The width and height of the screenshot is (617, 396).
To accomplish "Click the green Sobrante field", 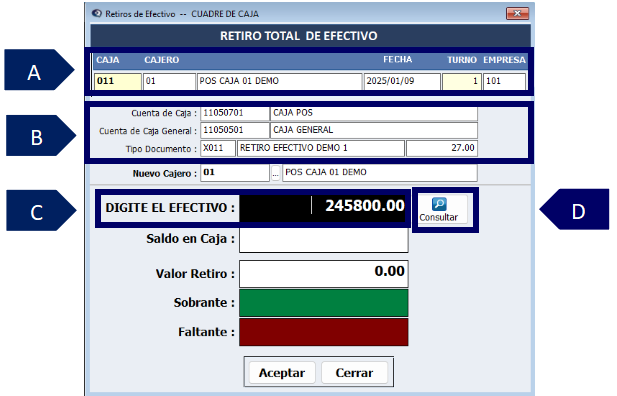I will coord(323,303).
